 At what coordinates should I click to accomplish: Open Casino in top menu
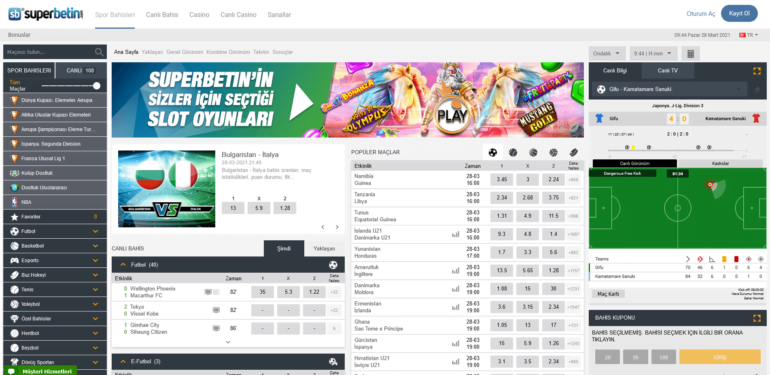[x=199, y=15]
